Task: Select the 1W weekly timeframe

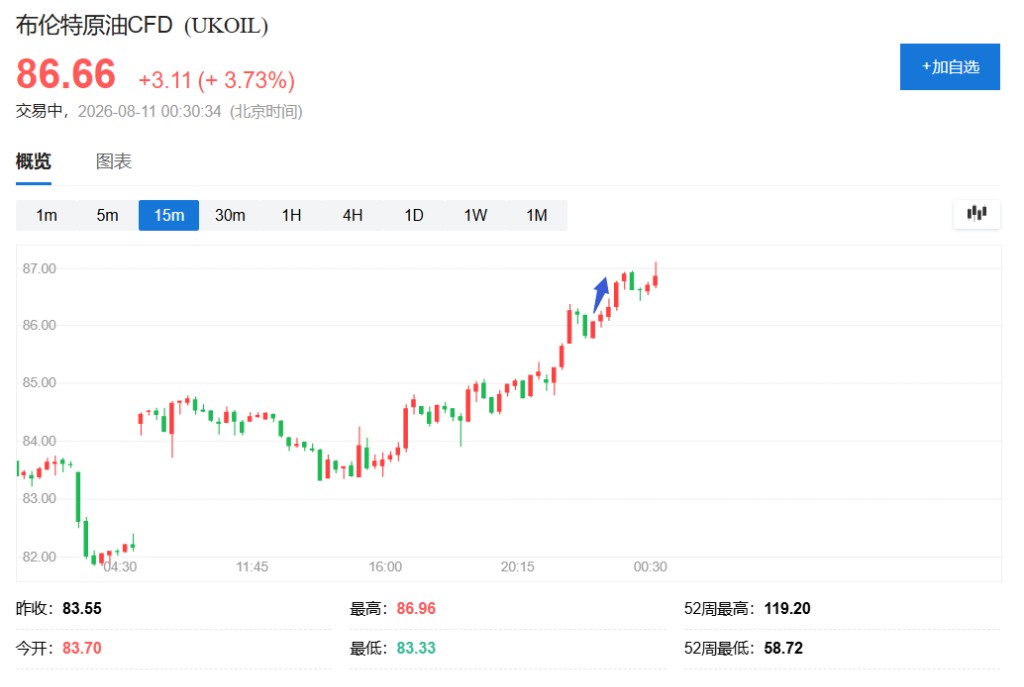Action: [475, 215]
